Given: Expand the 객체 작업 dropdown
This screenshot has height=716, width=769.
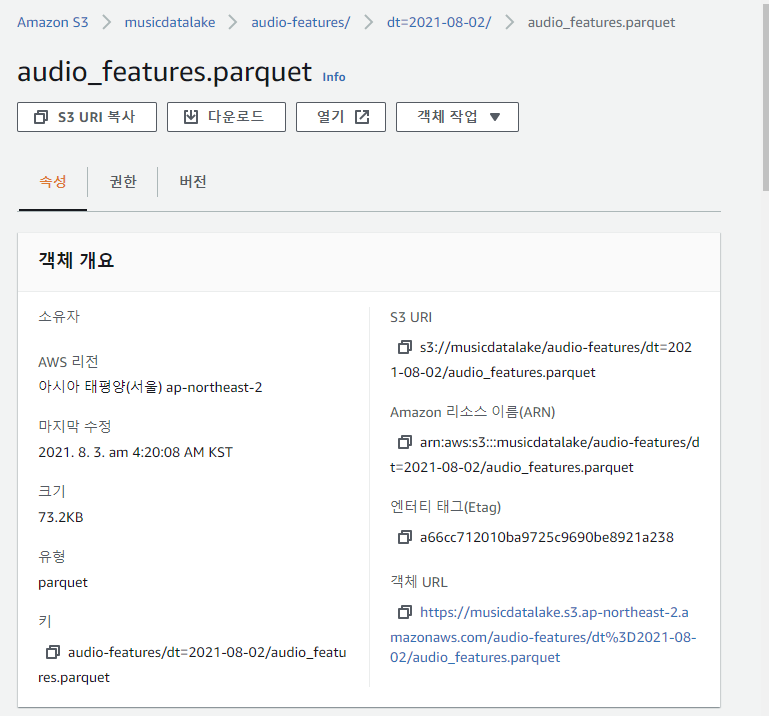Looking at the screenshot, I should 457,117.
